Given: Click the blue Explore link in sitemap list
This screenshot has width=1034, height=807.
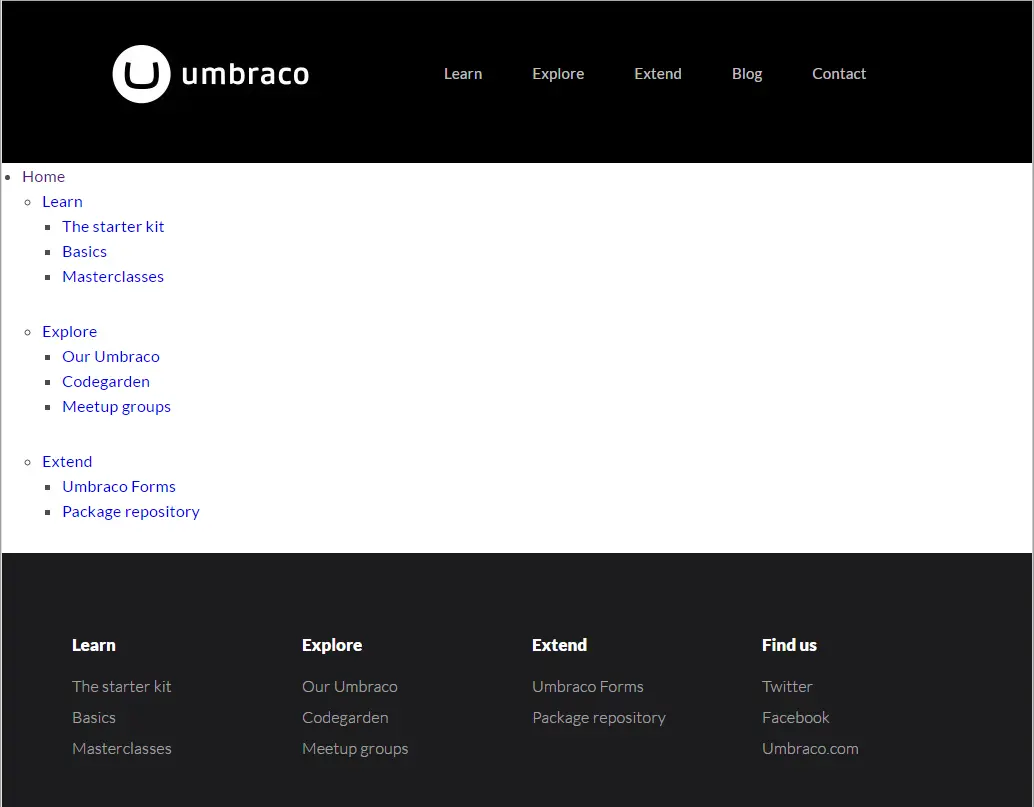Looking at the screenshot, I should [69, 332].
